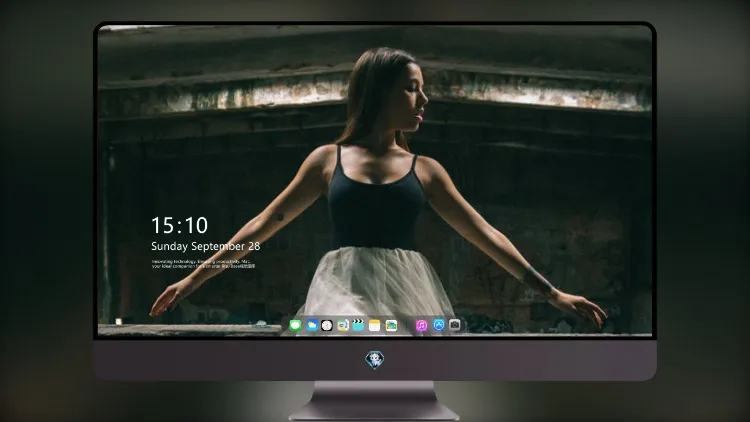The width and height of the screenshot is (750, 422).
Task: Open the Weather app in dock
Action: pyautogui.click(x=312, y=325)
